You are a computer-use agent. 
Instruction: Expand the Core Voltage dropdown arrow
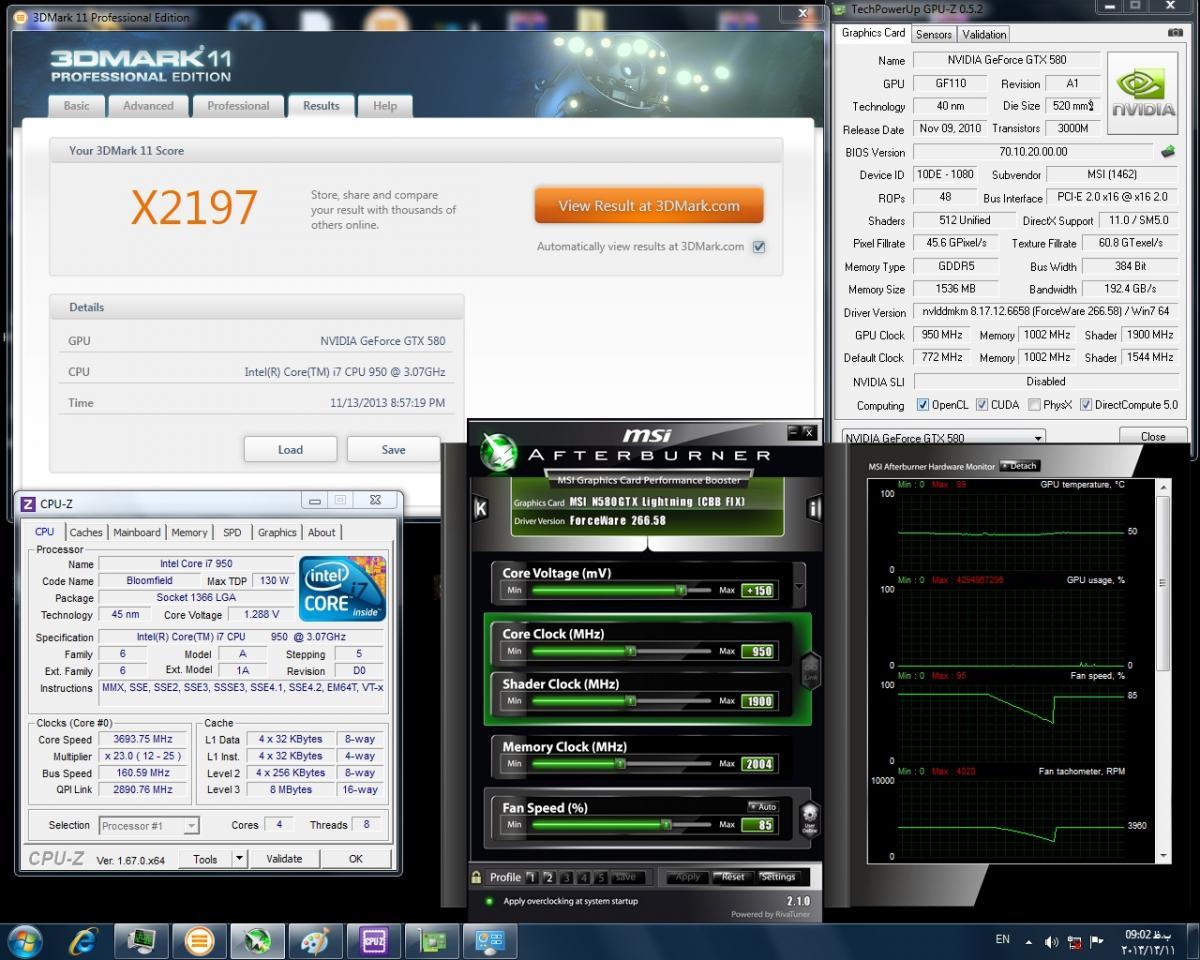pyautogui.click(x=798, y=588)
